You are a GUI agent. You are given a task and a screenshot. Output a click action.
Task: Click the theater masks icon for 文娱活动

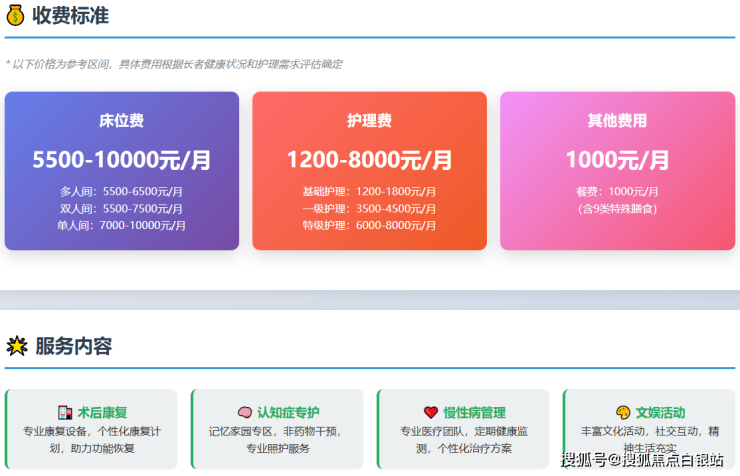(623, 412)
